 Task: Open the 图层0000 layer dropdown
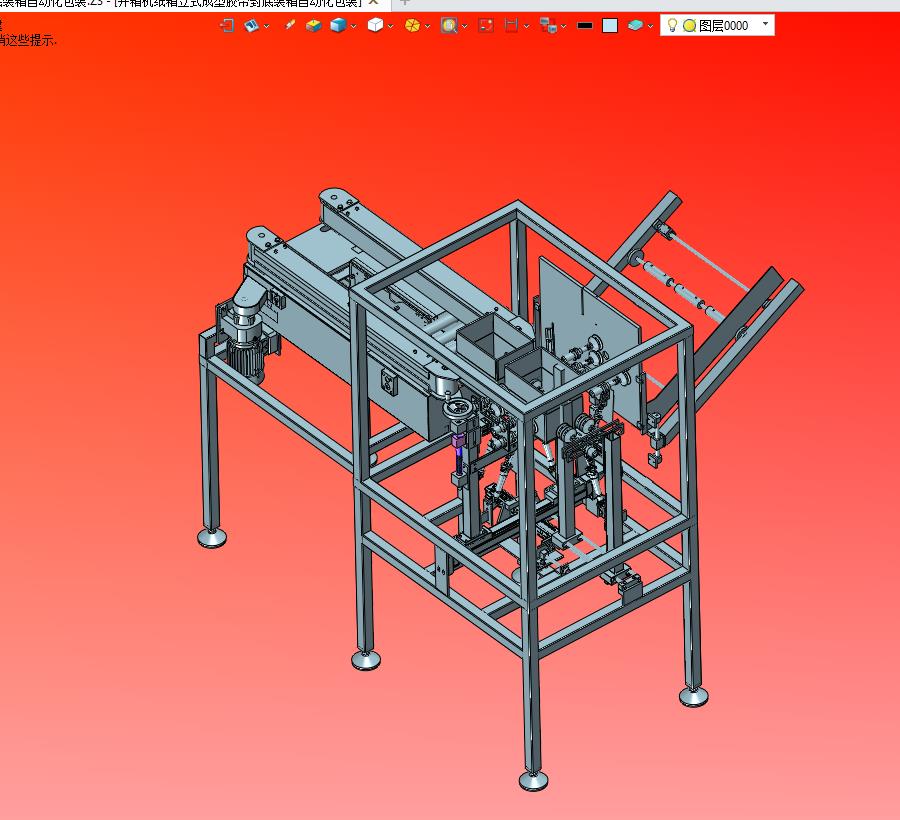[x=765, y=24]
